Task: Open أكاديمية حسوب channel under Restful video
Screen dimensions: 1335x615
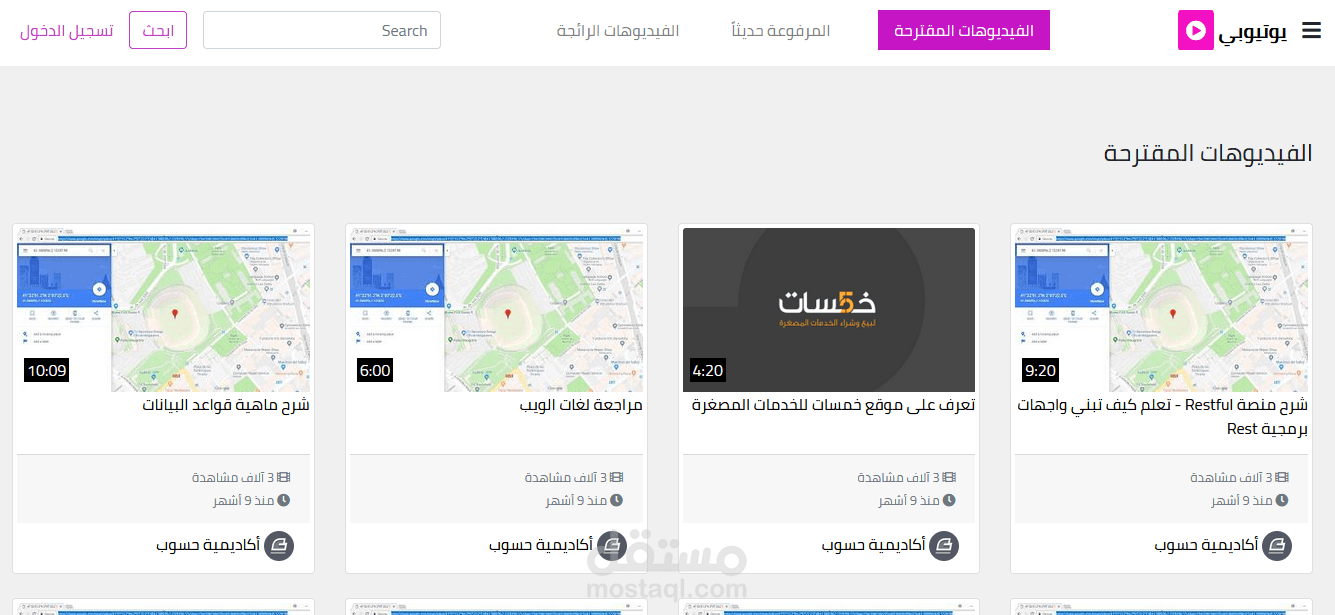Action: coord(1206,546)
